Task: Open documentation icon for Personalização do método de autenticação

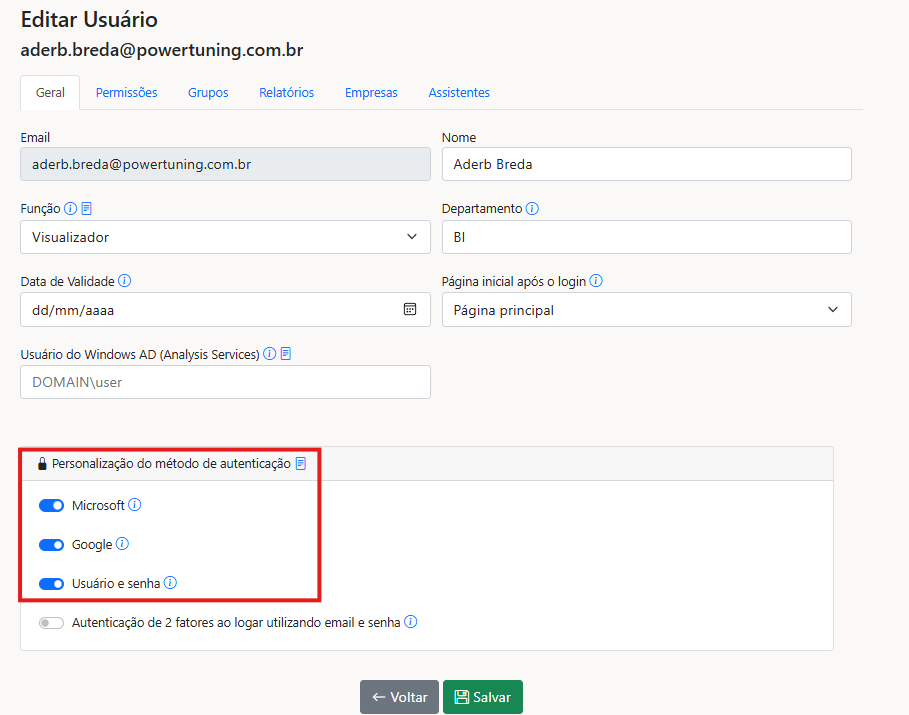Action: 301,464
